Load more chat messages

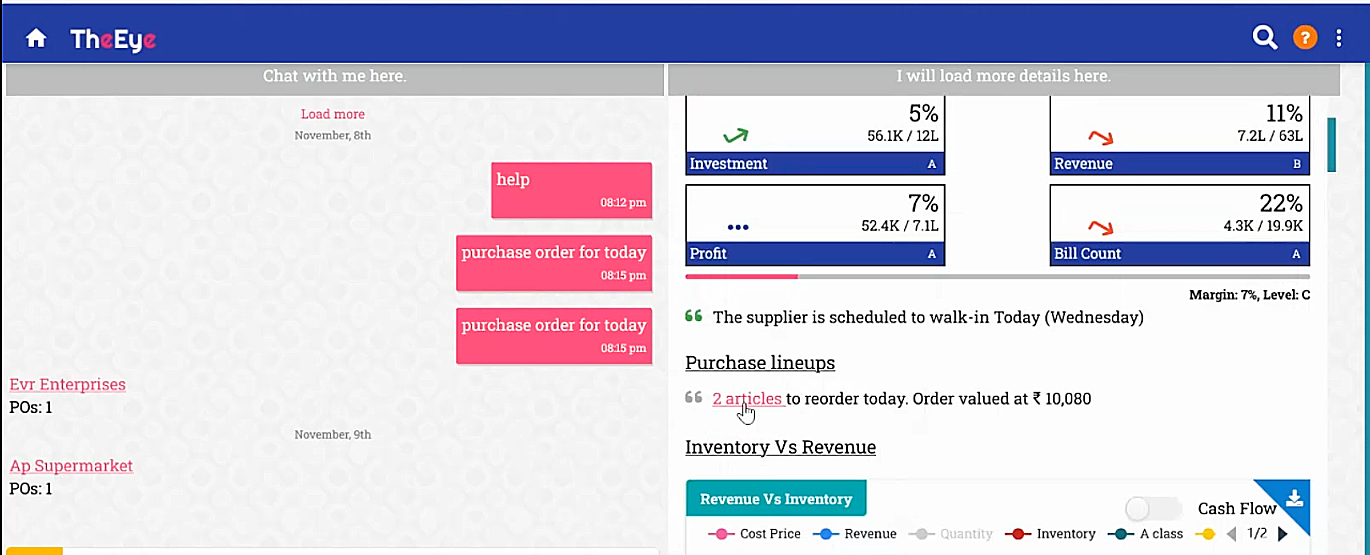333,114
